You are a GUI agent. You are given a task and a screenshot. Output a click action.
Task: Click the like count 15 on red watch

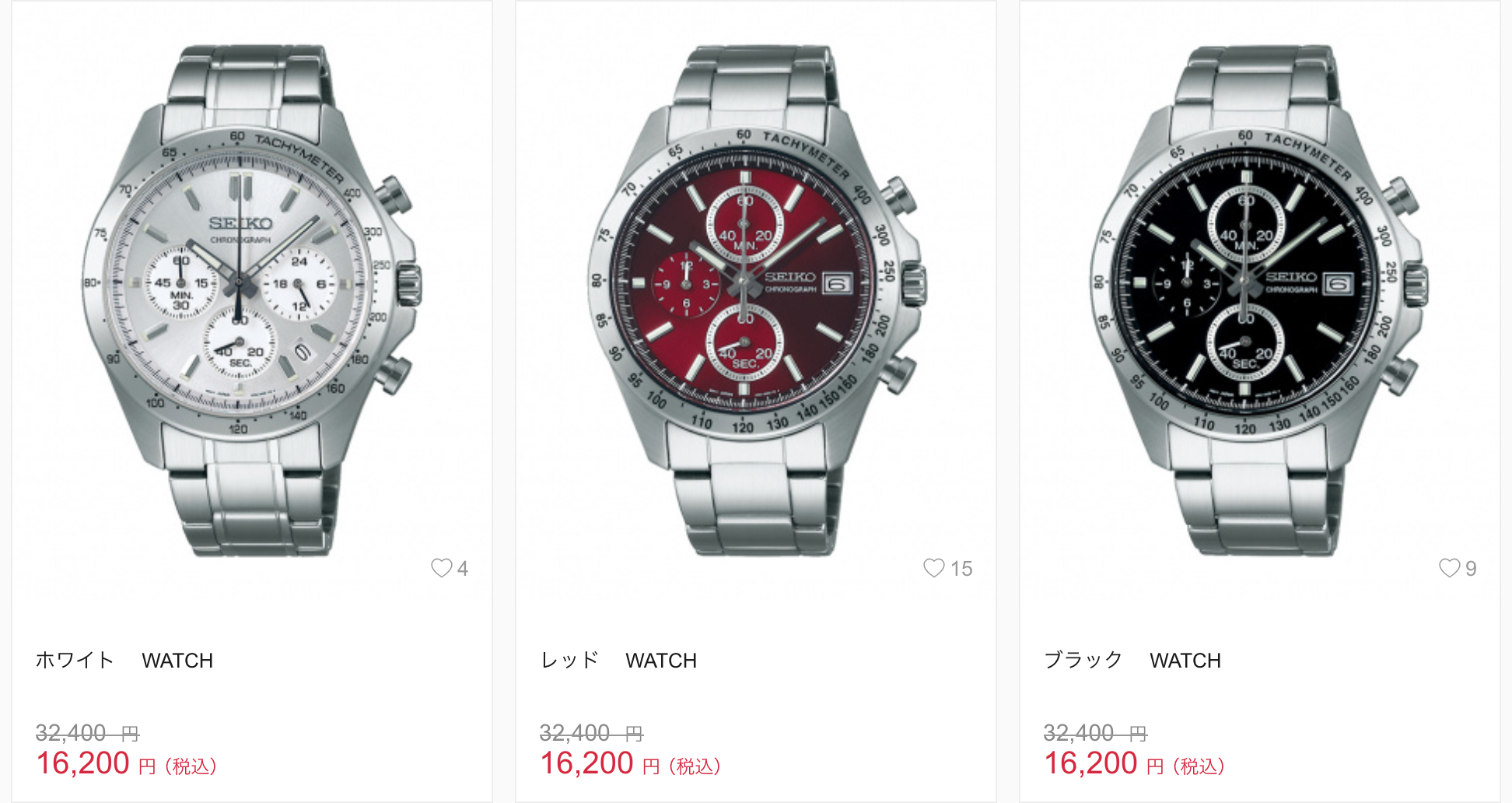click(x=961, y=569)
